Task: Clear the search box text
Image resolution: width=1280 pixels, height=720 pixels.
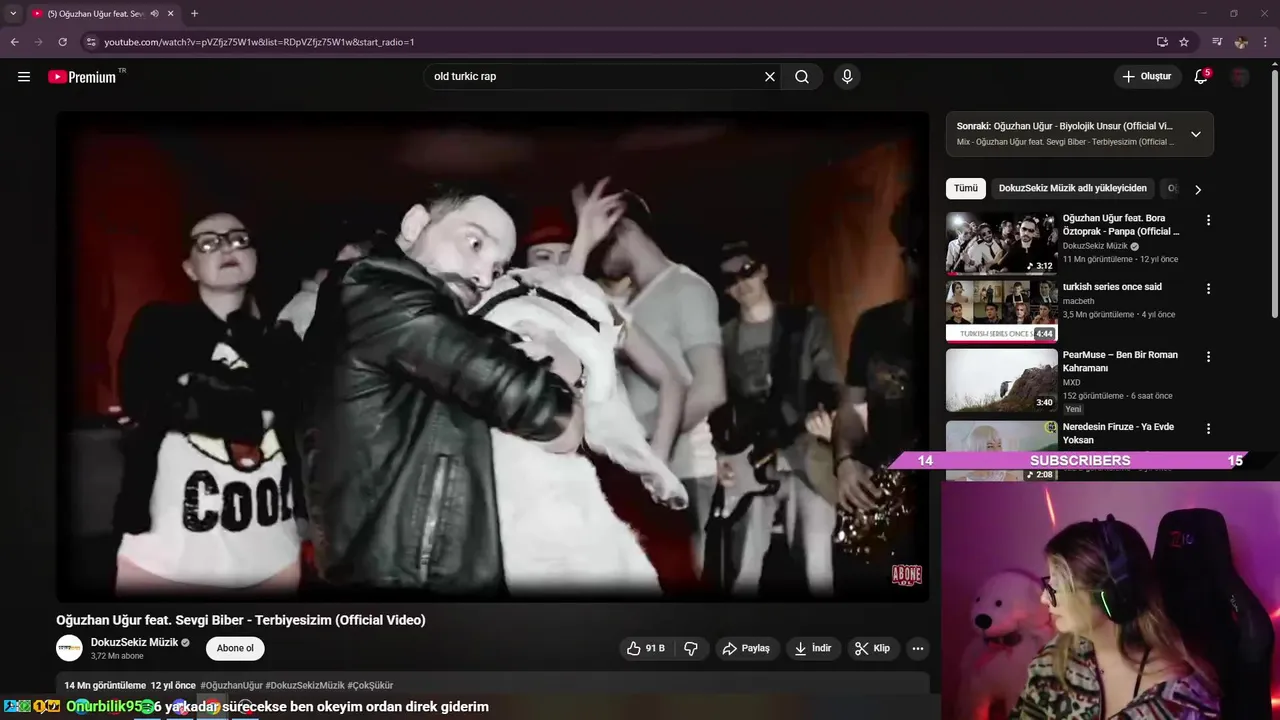Action: [770, 77]
